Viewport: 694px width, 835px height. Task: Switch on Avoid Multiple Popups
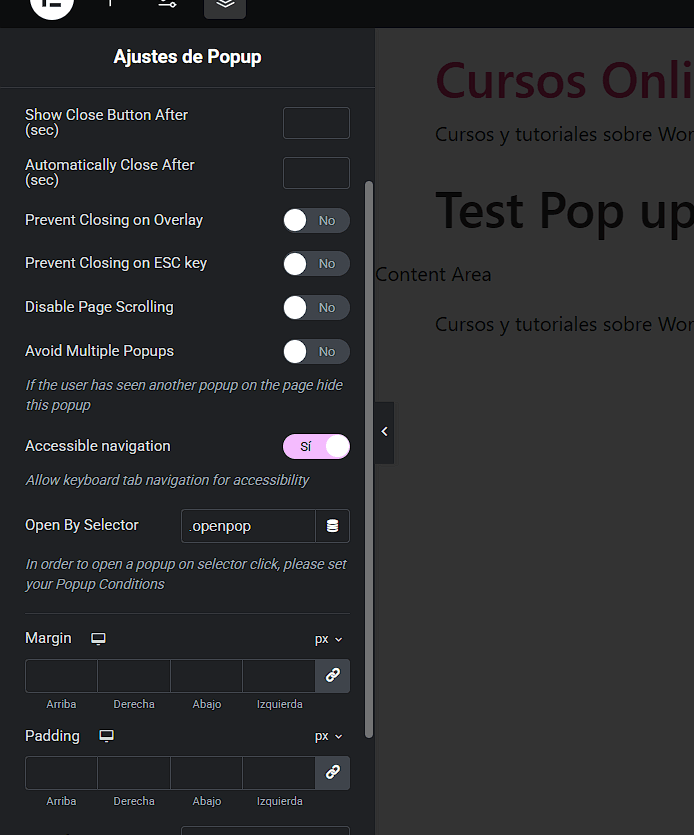pyautogui.click(x=315, y=352)
